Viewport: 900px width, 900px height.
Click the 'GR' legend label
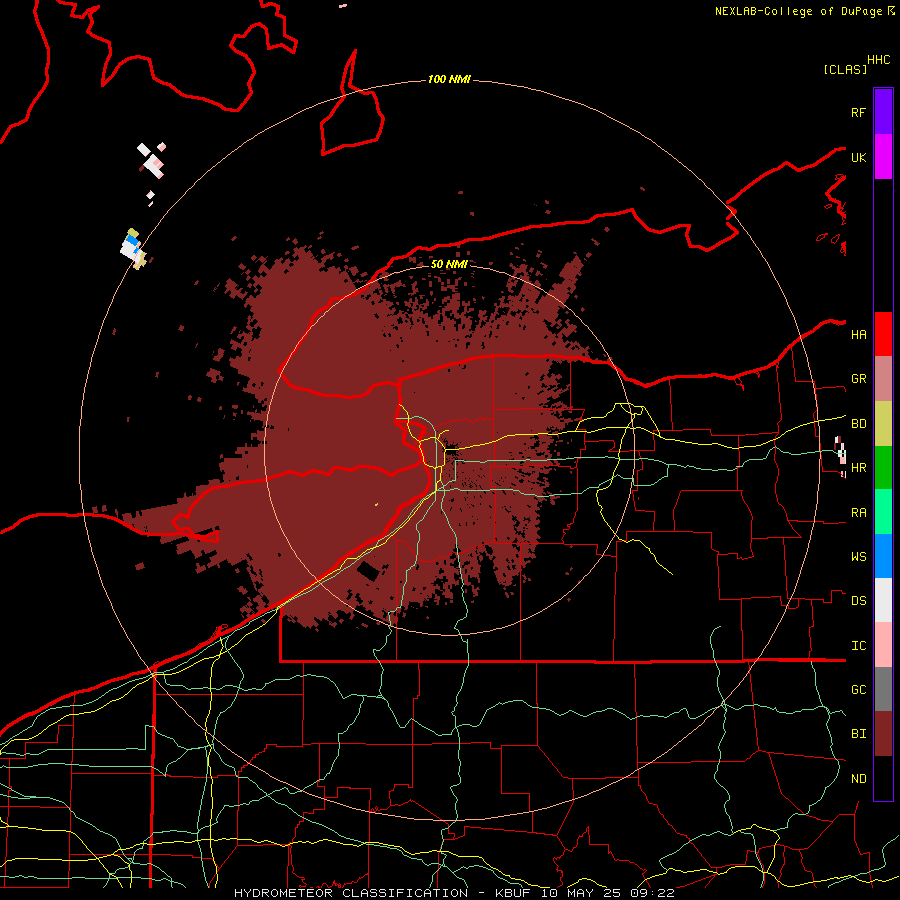(858, 379)
